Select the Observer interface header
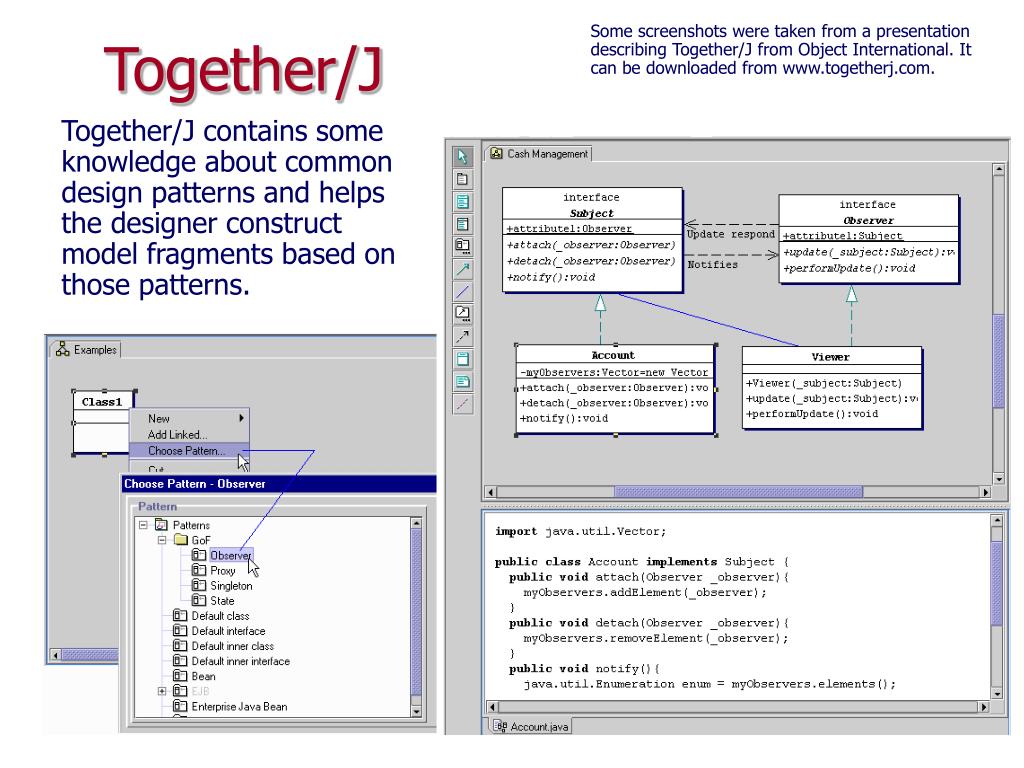This screenshot has width=1024, height=768. click(x=868, y=212)
